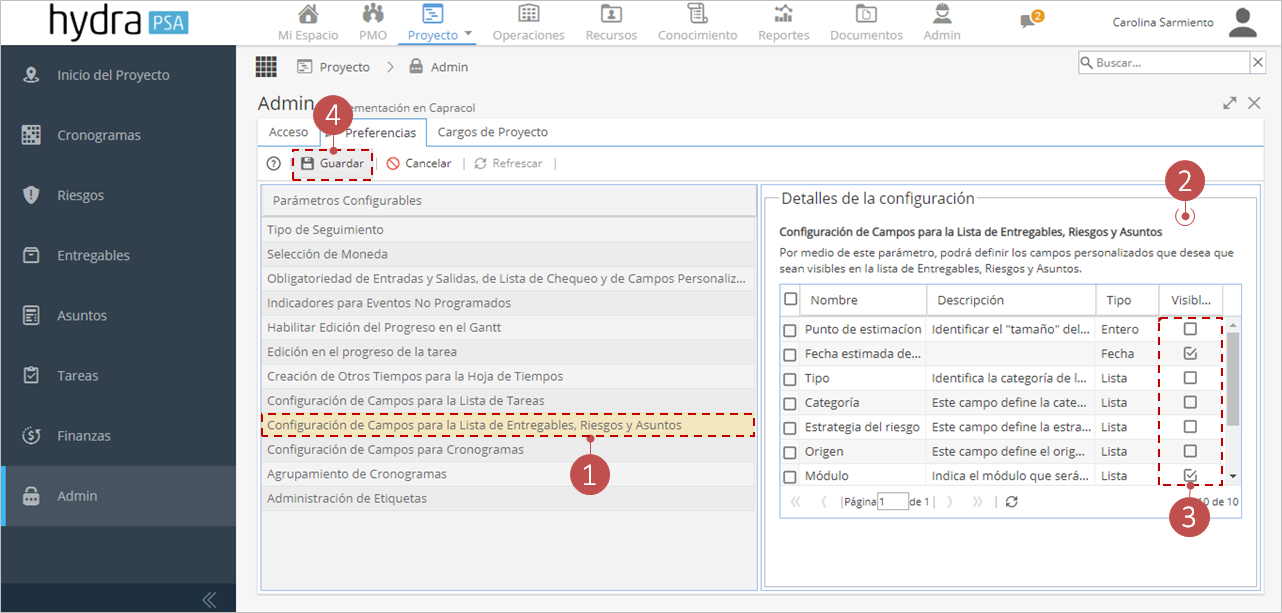Image resolution: width=1282 pixels, height=613 pixels.
Task: Select Agrupamiento de Cronogramas parameter
Action: click(508, 474)
